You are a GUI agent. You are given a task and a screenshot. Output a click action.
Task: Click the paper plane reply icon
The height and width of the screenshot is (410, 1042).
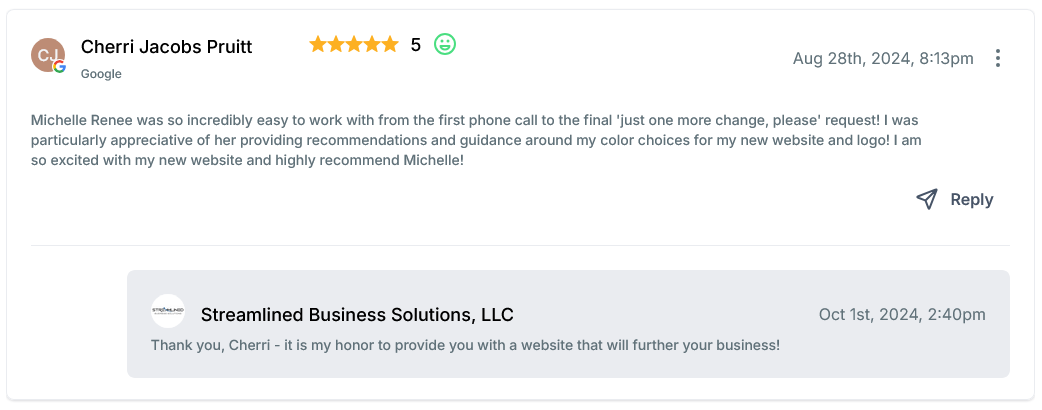927,199
